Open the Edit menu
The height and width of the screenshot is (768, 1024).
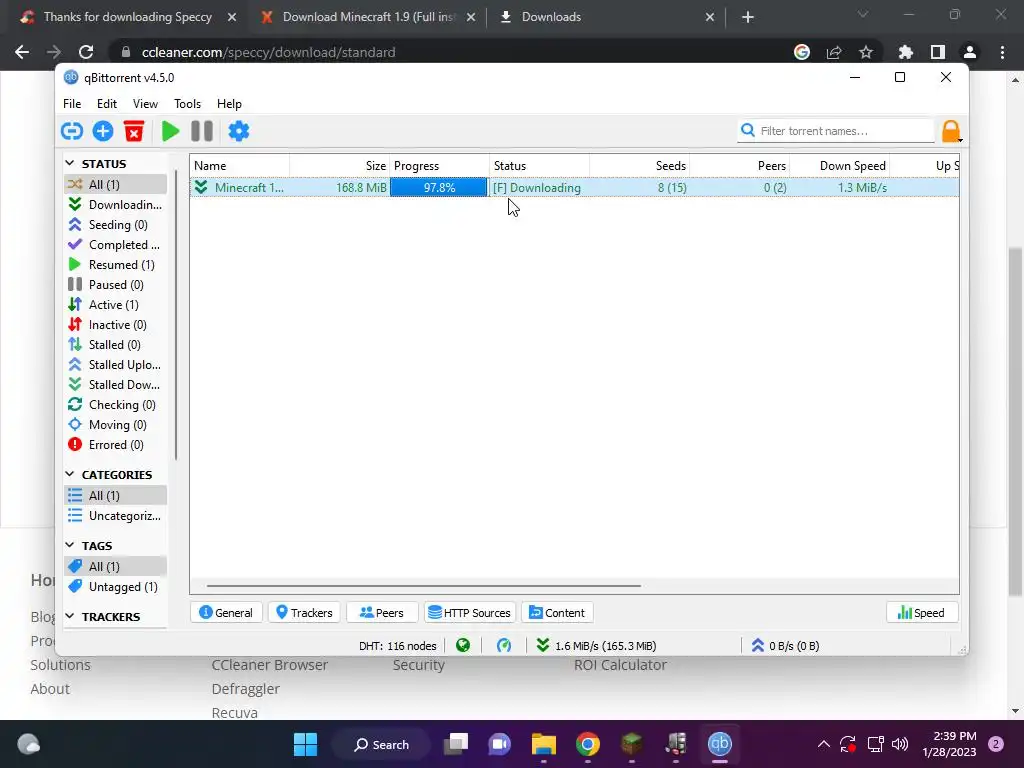pos(106,104)
